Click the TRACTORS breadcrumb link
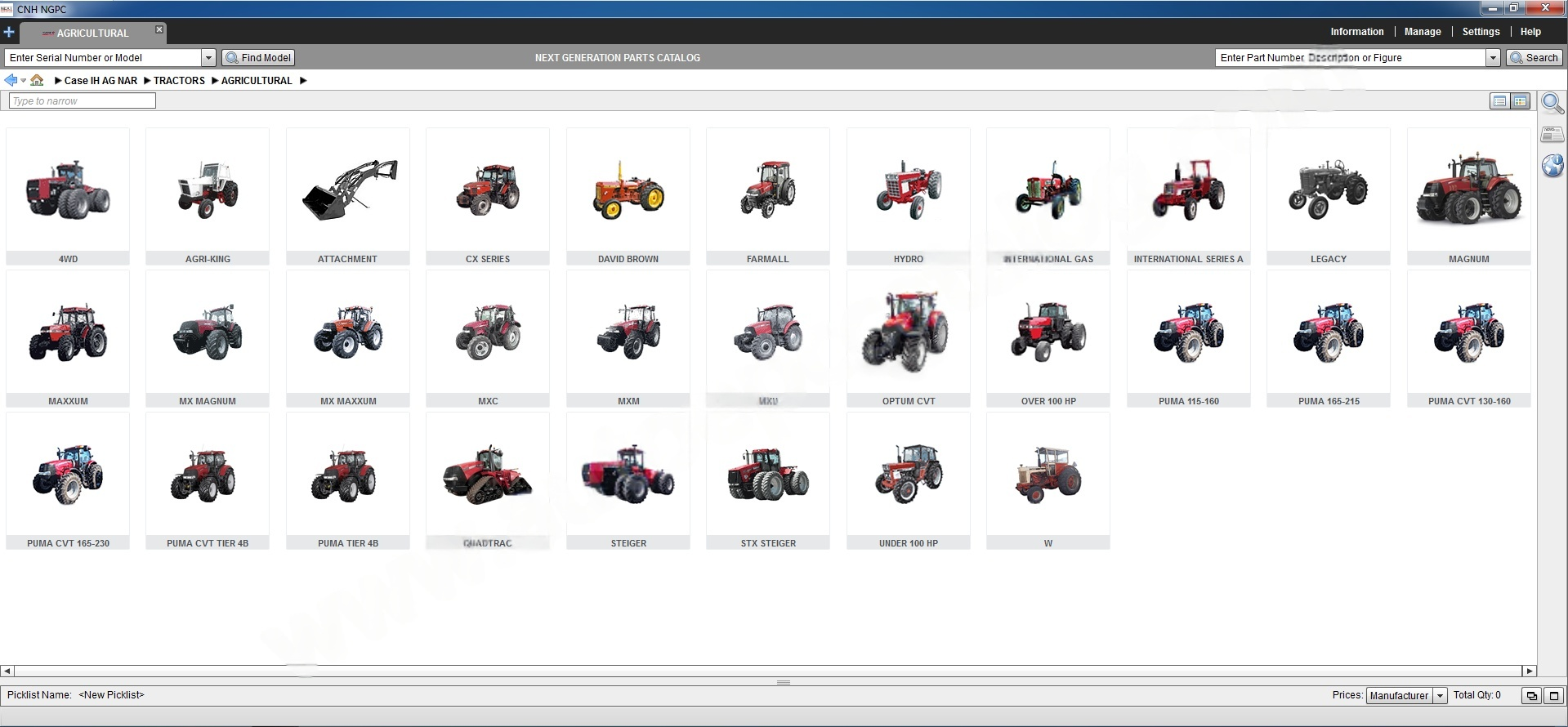 179,81
